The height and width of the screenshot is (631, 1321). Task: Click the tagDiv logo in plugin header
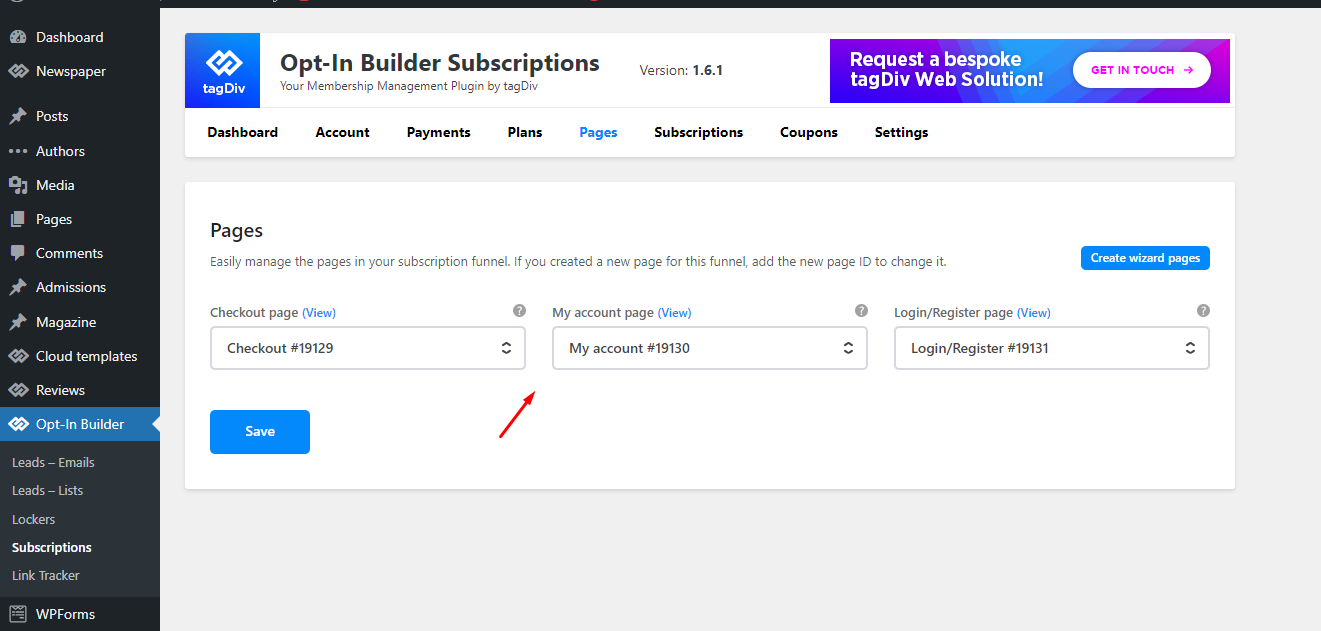tap(222, 70)
